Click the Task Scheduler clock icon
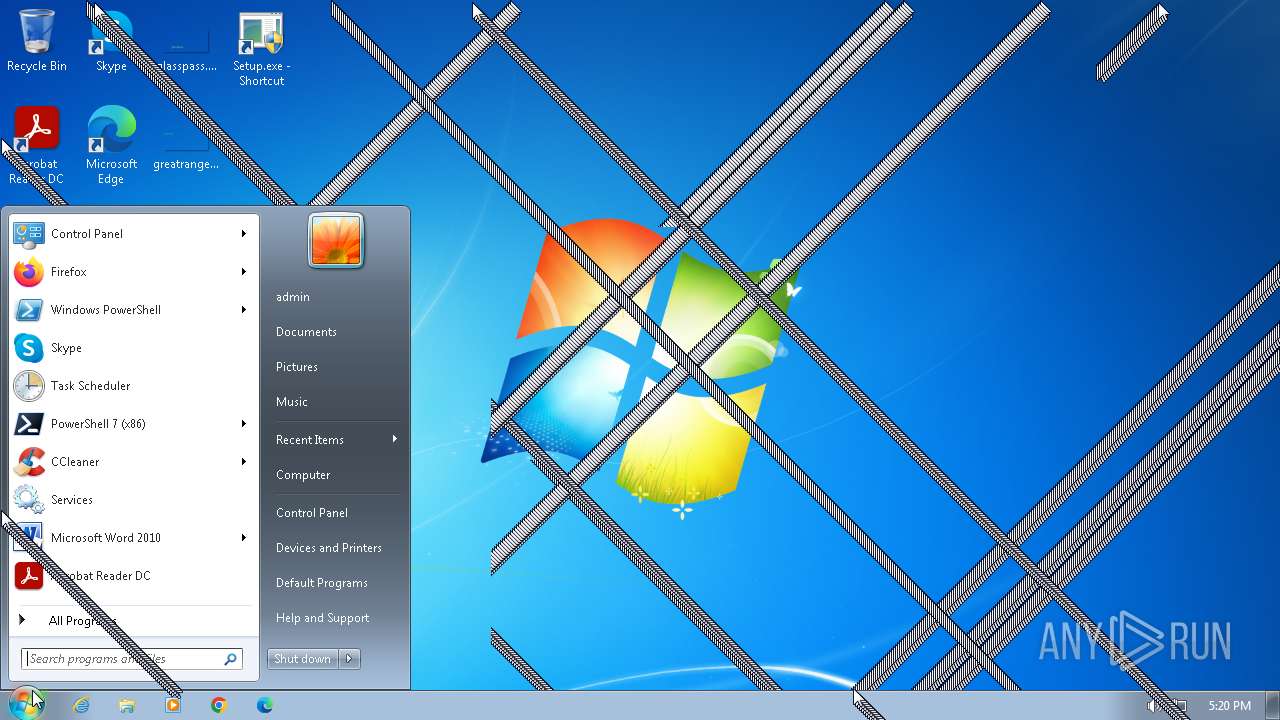Image resolution: width=1280 pixels, height=720 pixels. pos(29,386)
